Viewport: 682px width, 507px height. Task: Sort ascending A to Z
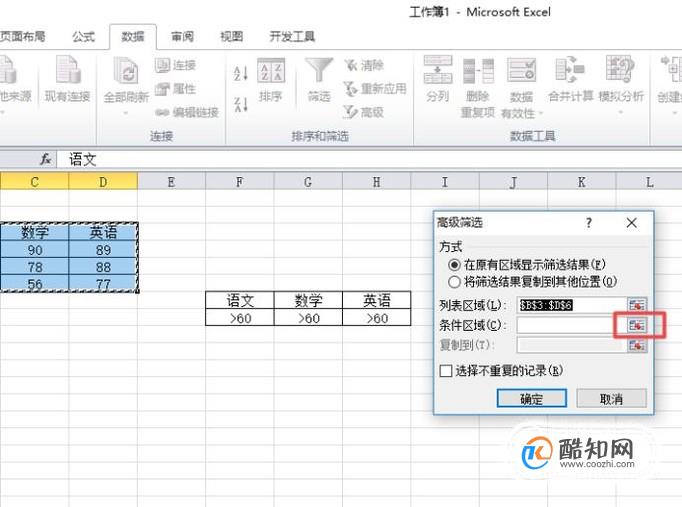(x=241, y=73)
